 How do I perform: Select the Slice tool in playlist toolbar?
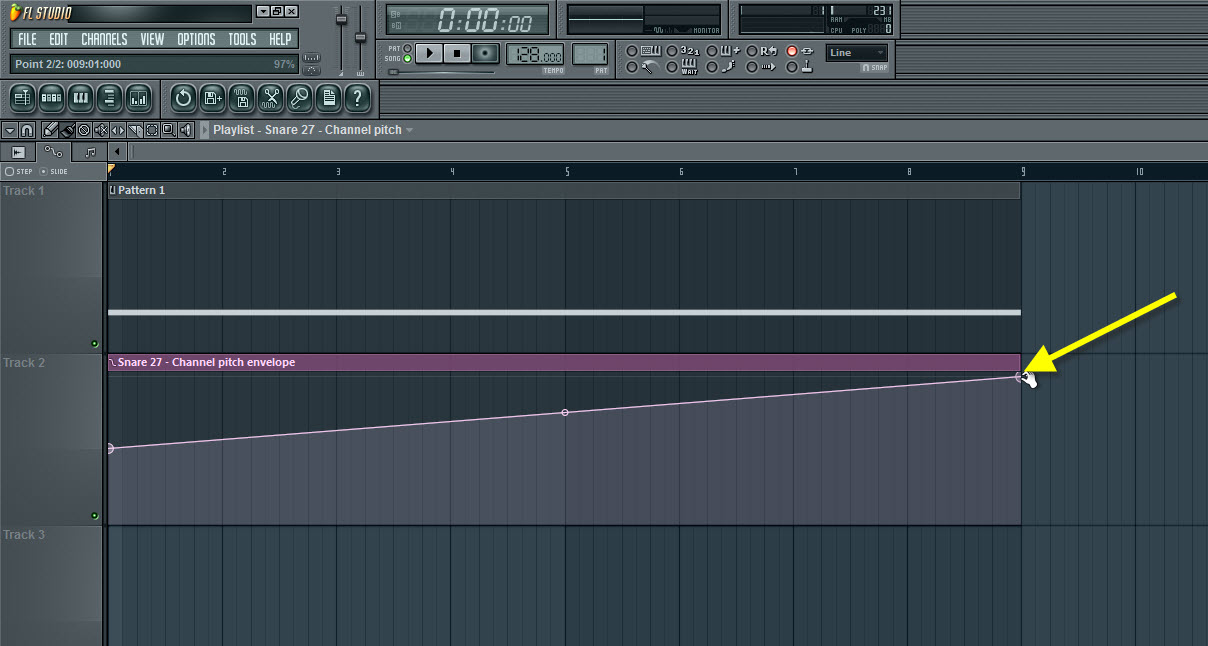(x=135, y=130)
